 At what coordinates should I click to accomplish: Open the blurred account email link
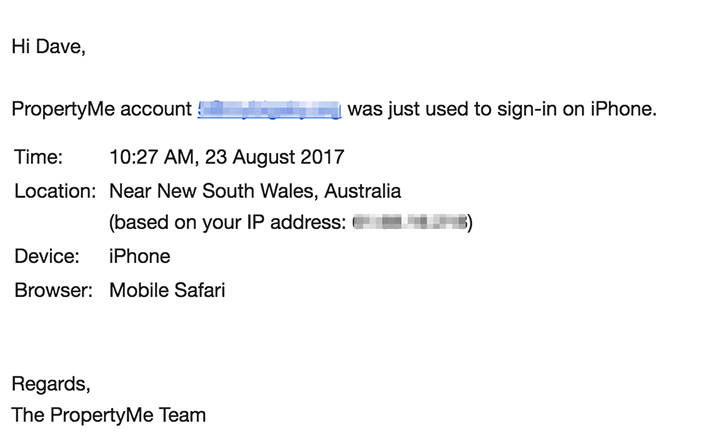pyautogui.click(x=270, y=110)
